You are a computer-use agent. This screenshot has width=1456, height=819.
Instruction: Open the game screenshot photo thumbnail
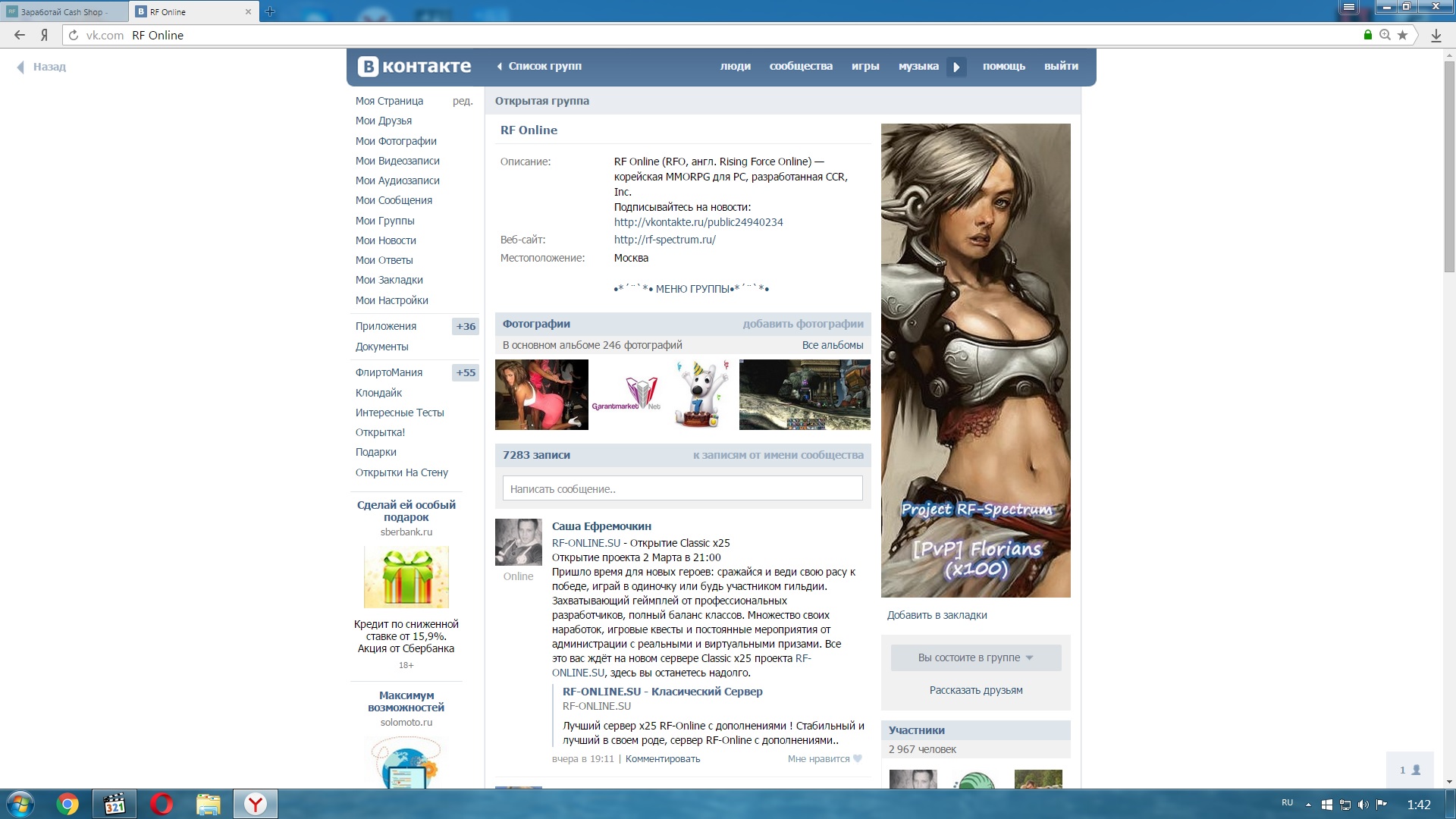(x=805, y=394)
